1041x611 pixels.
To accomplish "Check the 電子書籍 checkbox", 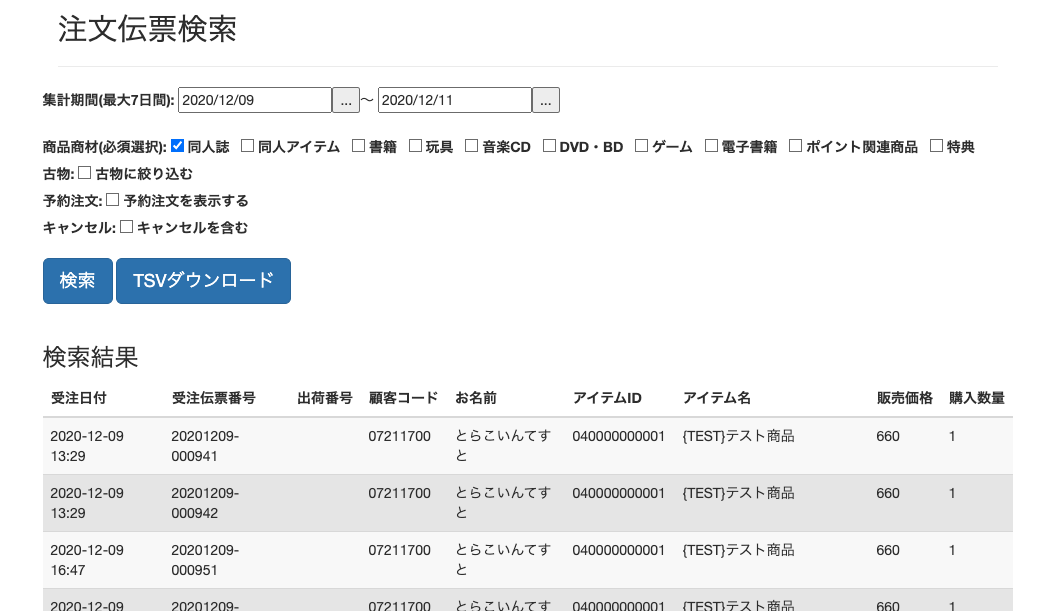I will [x=711, y=146].
